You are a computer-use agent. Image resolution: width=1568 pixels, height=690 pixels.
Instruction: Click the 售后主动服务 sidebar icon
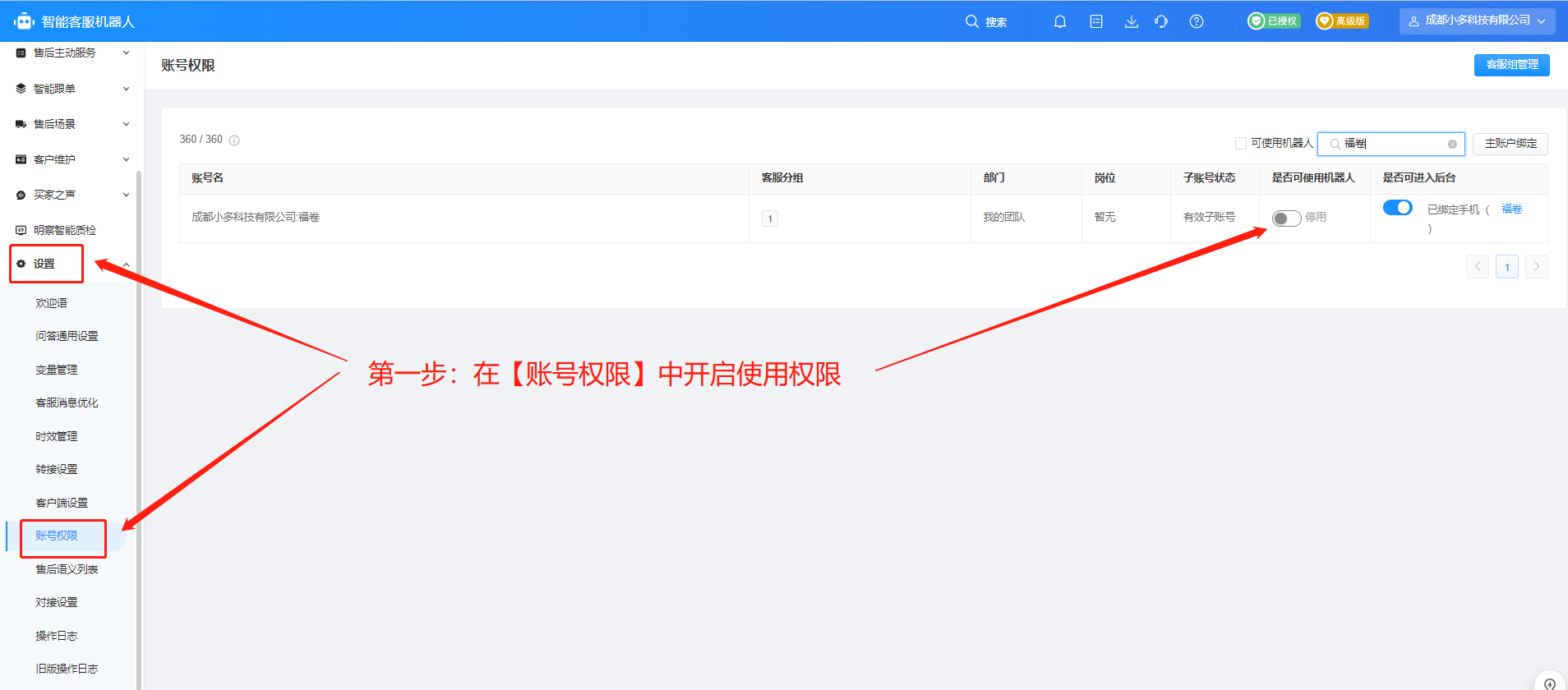pos(21,53)
